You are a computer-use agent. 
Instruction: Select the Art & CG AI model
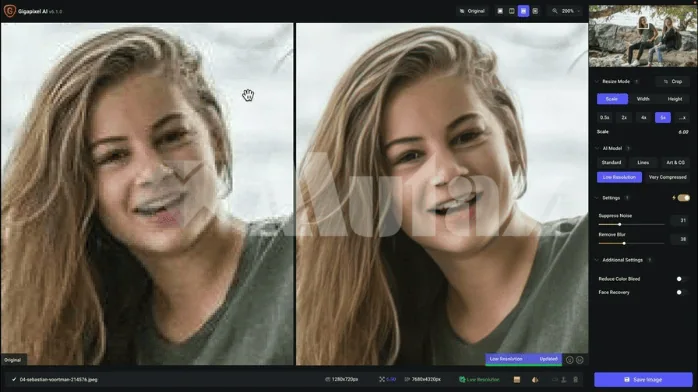coord(675,162)
